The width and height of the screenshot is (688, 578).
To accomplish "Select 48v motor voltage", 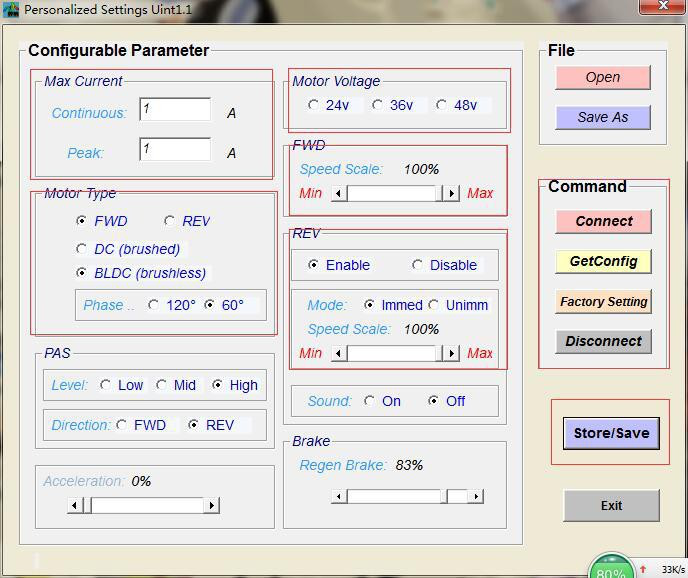I will click(x=442, y=105).
